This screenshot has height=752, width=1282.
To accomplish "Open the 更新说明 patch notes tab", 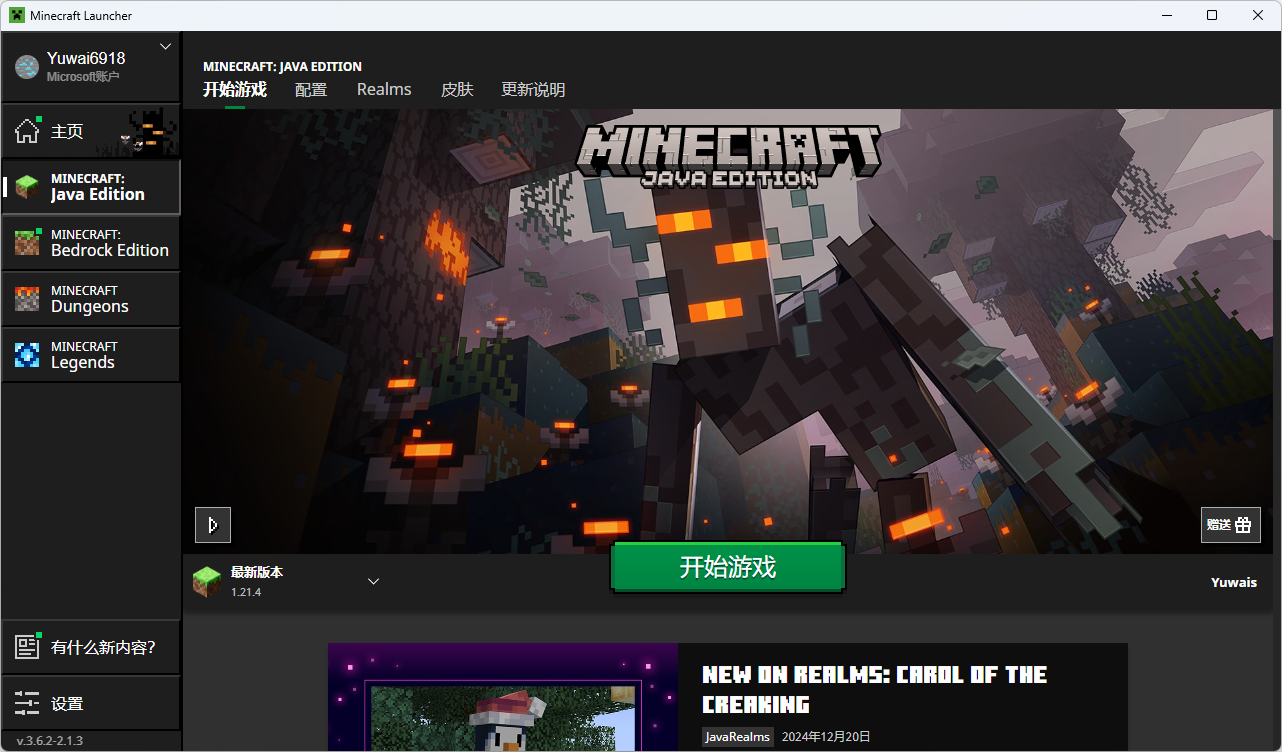I will (x=533, y=90).
